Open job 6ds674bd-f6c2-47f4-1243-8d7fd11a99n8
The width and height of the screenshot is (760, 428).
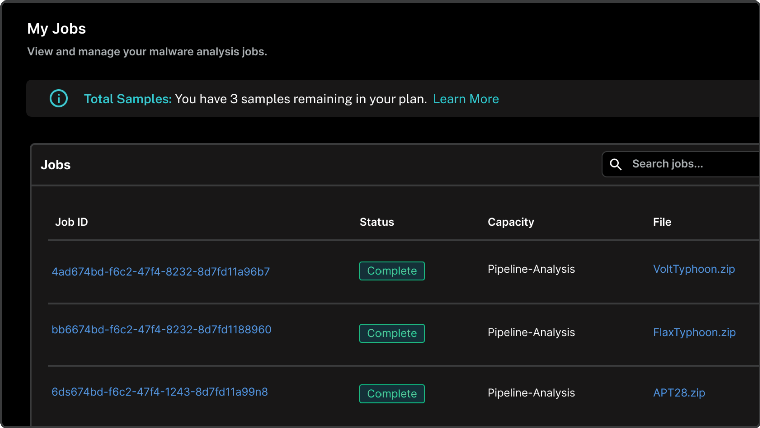(159, 392)
